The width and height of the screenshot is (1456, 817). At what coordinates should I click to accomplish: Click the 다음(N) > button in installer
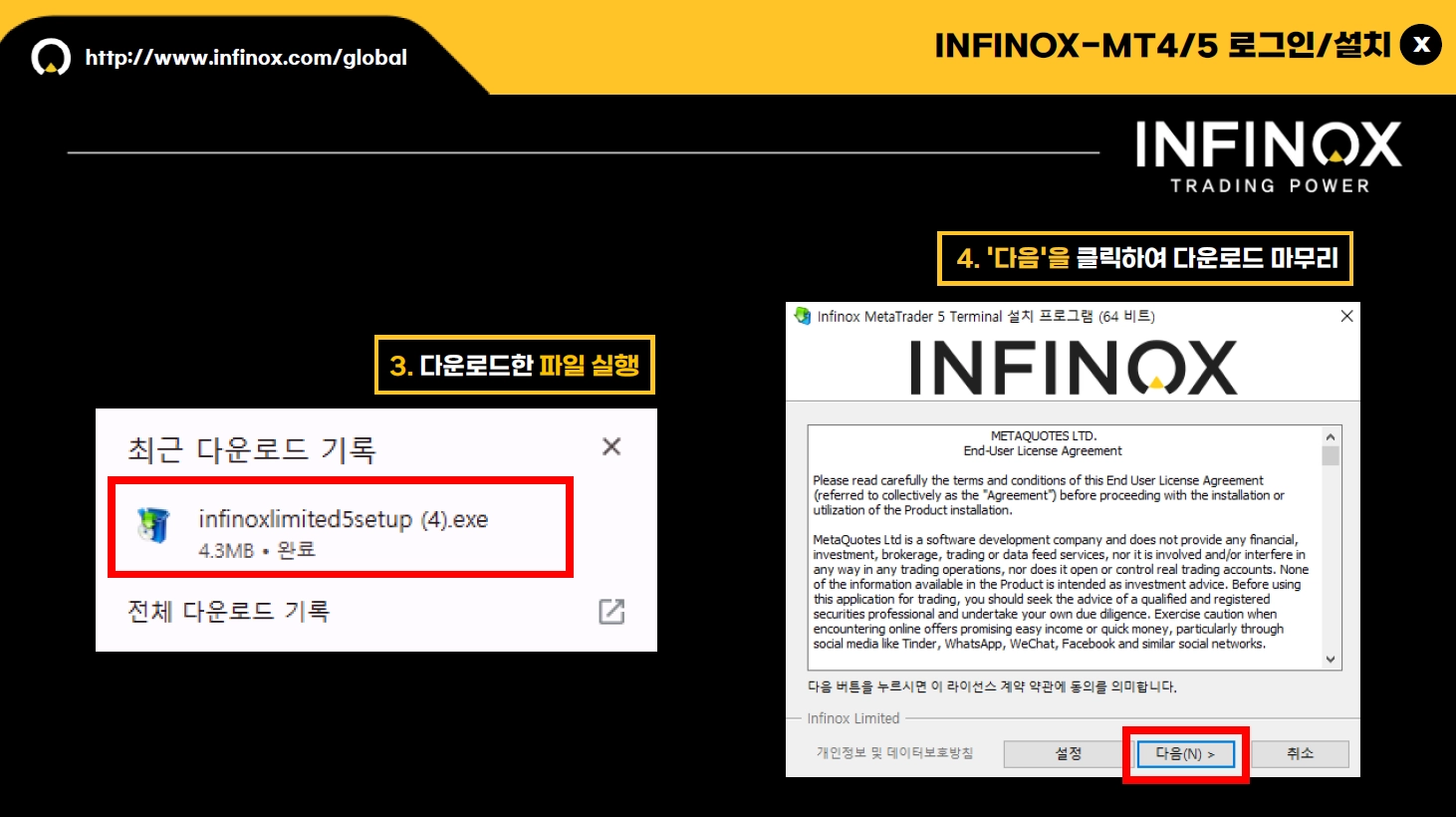1185,754
